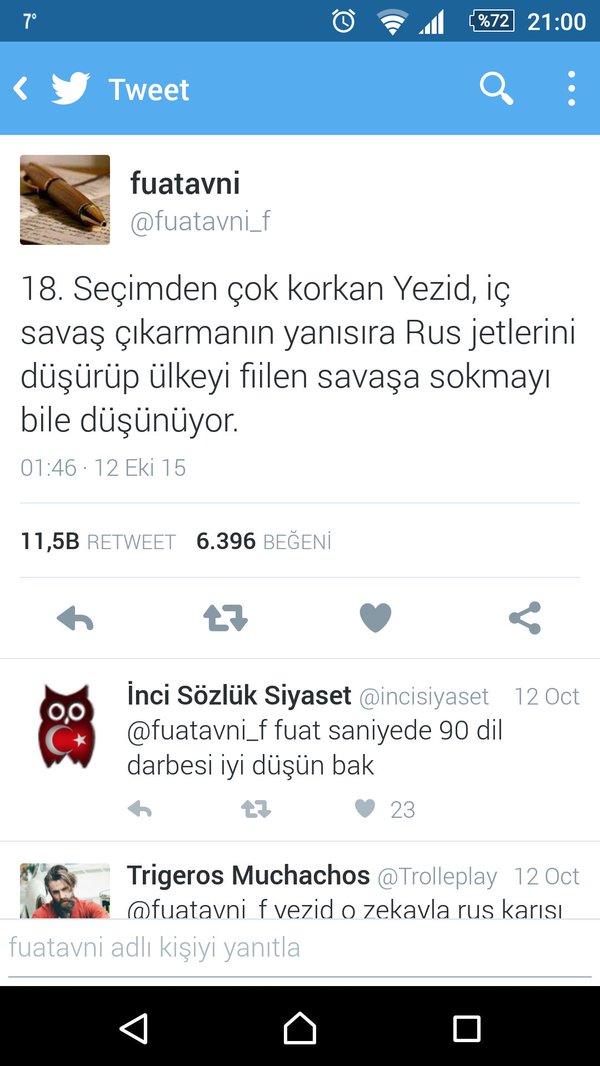Open Android recent apps button
600x1066 pixels.
click(467, 1029)
